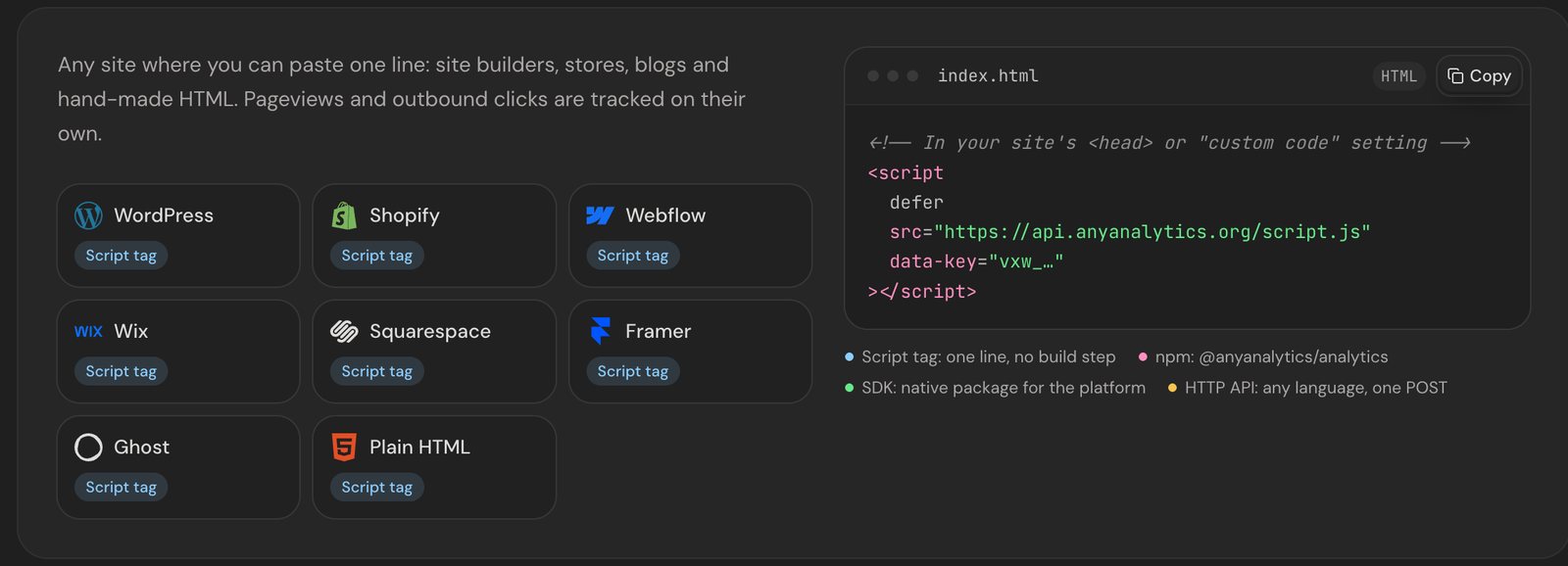The height and width of the screenshot is (566, 1568).
Task: Click the HTML language badge
Action: (1398, 76)
